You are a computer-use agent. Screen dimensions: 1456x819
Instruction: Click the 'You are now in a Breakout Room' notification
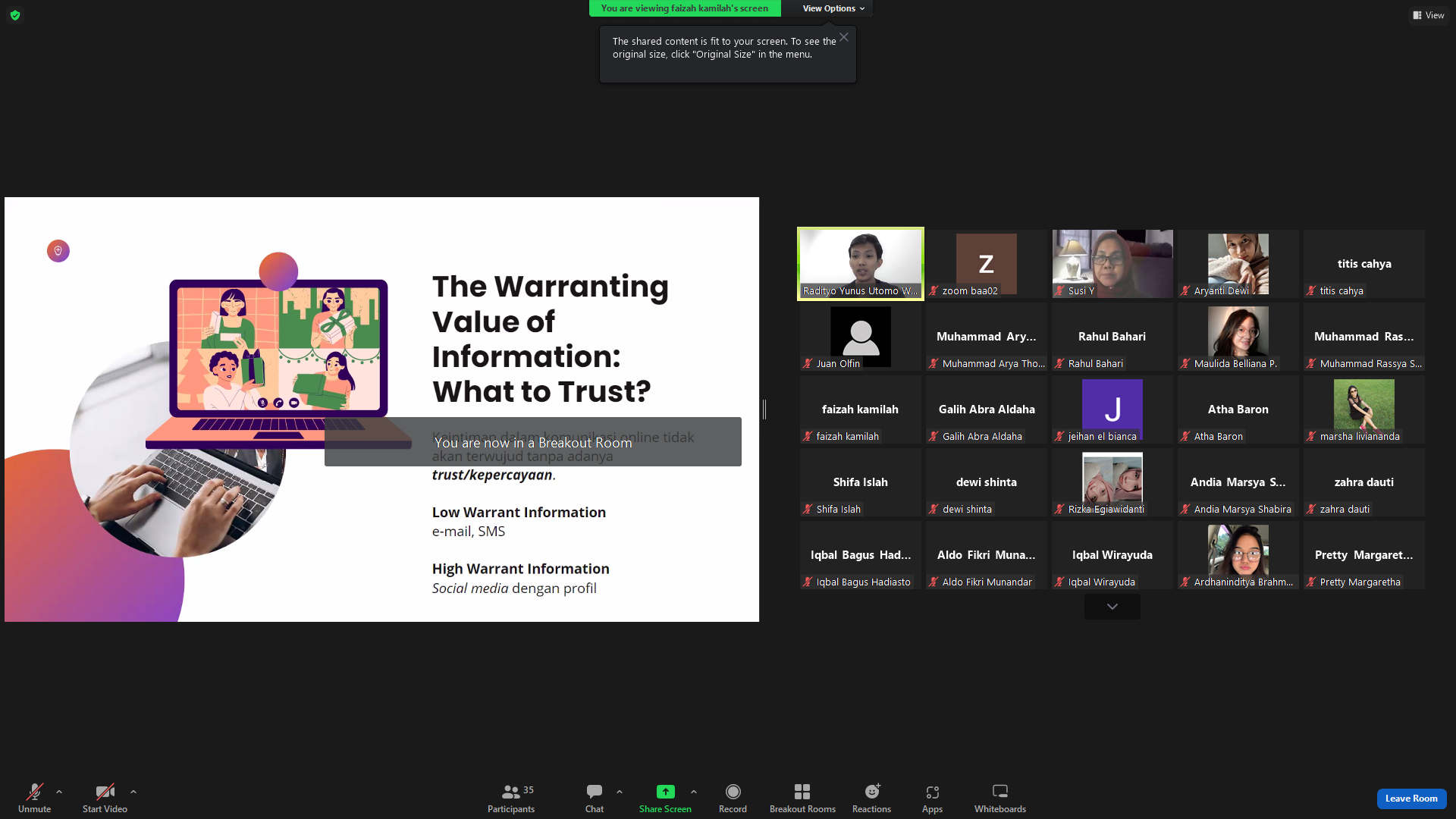coord(533,442)
